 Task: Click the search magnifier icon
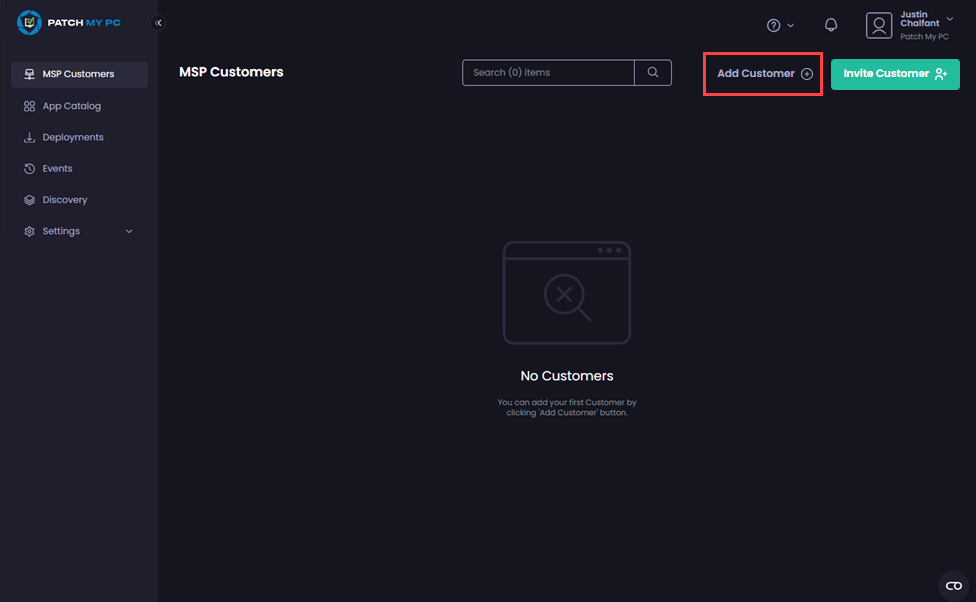point(653,72)
